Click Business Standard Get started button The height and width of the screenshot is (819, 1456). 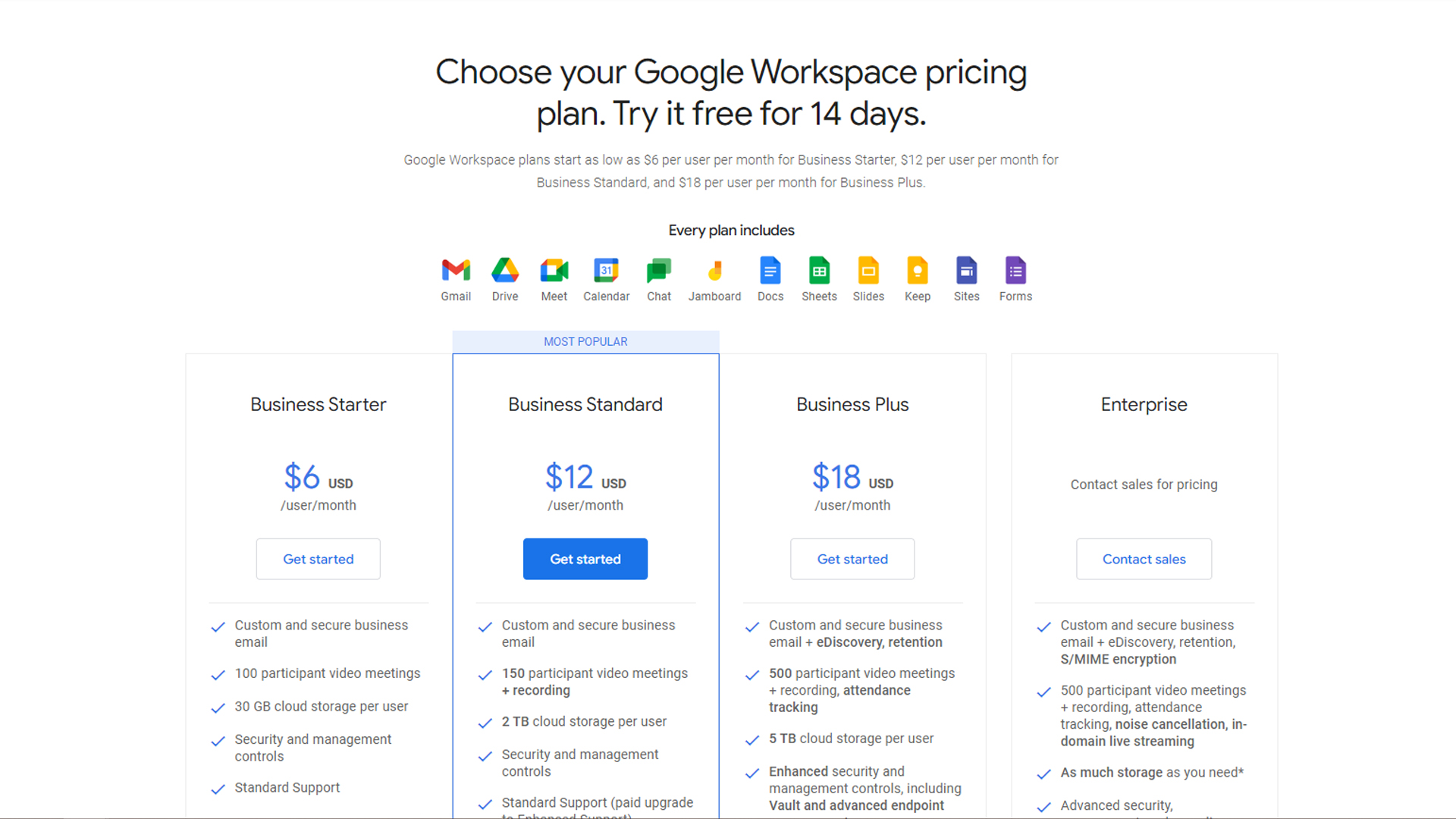point(585,559)
